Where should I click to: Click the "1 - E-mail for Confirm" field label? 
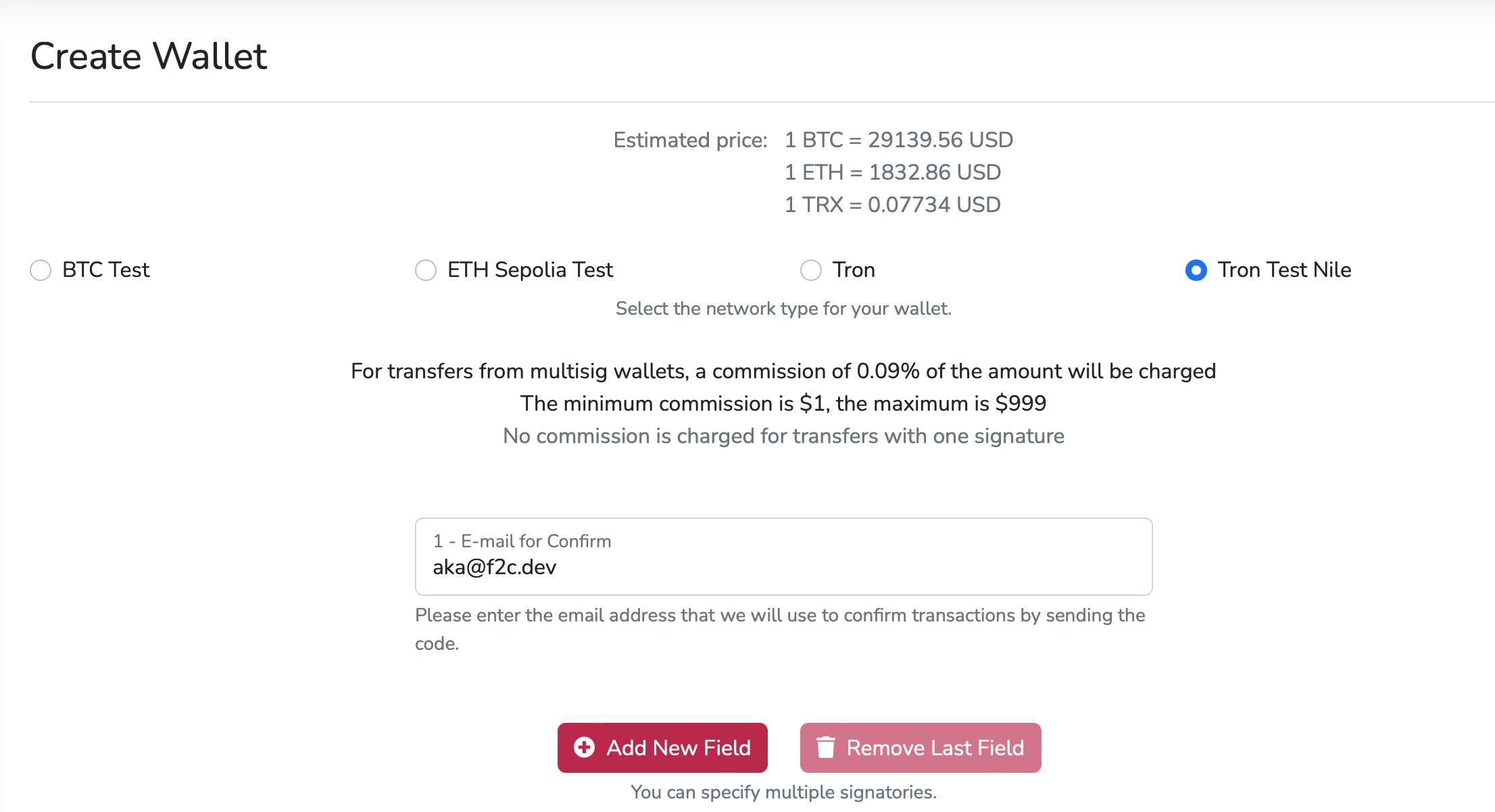(522, 541)
